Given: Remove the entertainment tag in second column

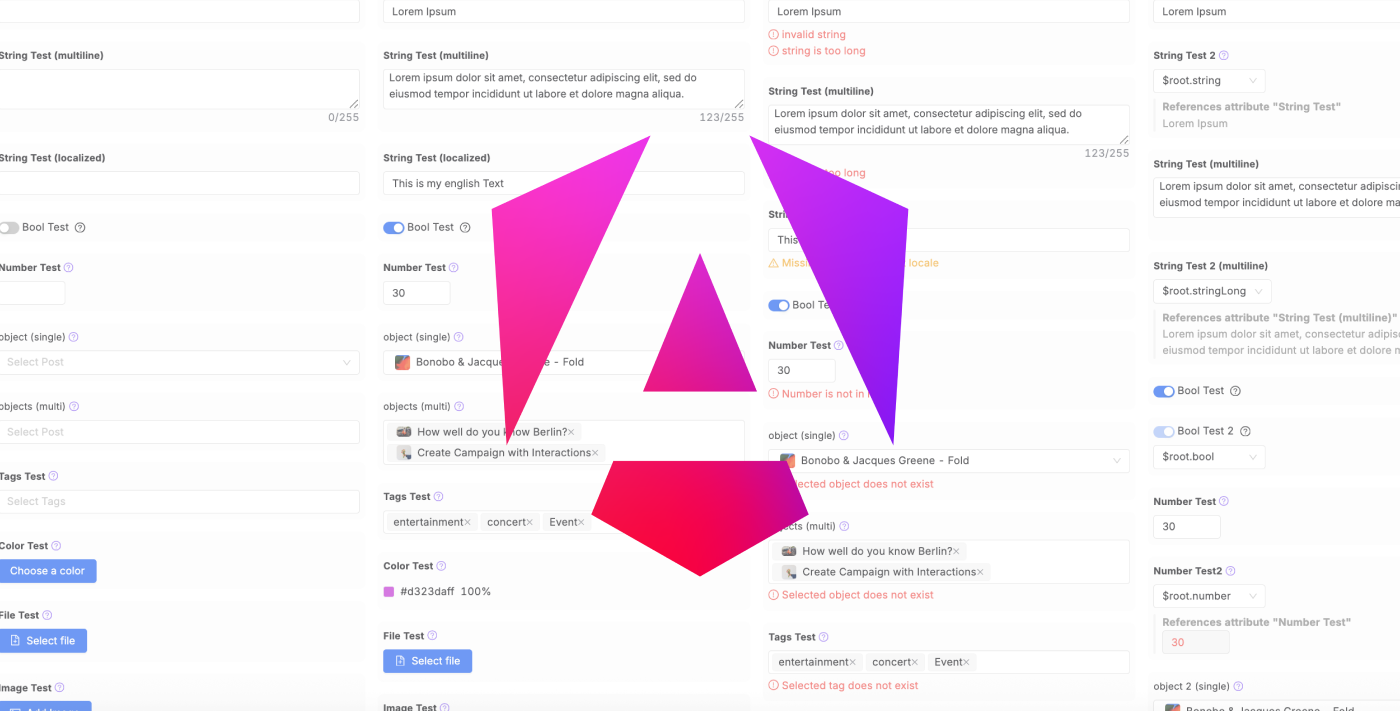Looking at the screenshot, I should click(x=467, y=522).
